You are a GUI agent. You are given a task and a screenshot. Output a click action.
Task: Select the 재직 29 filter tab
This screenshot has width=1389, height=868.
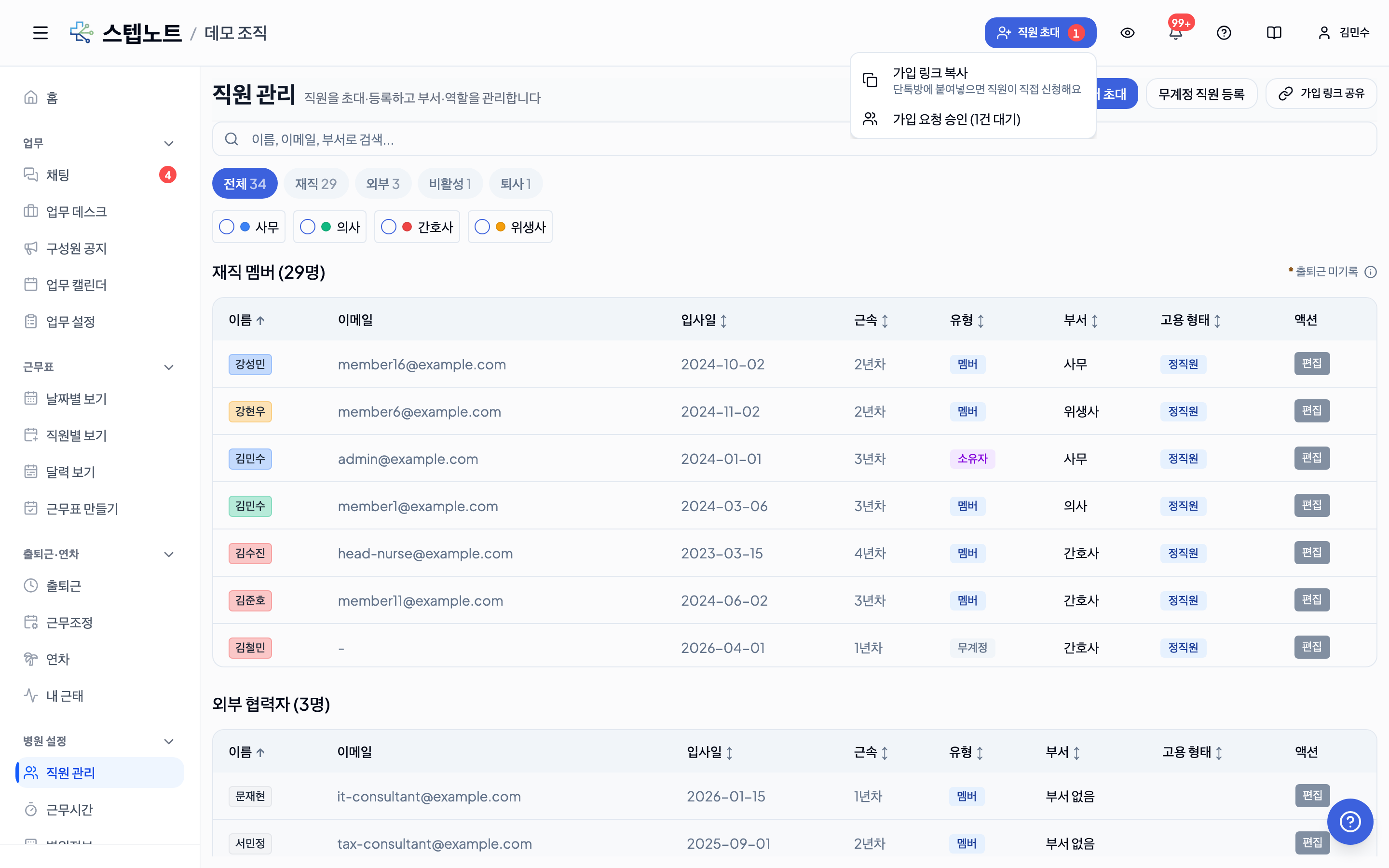tap(316, 184)
